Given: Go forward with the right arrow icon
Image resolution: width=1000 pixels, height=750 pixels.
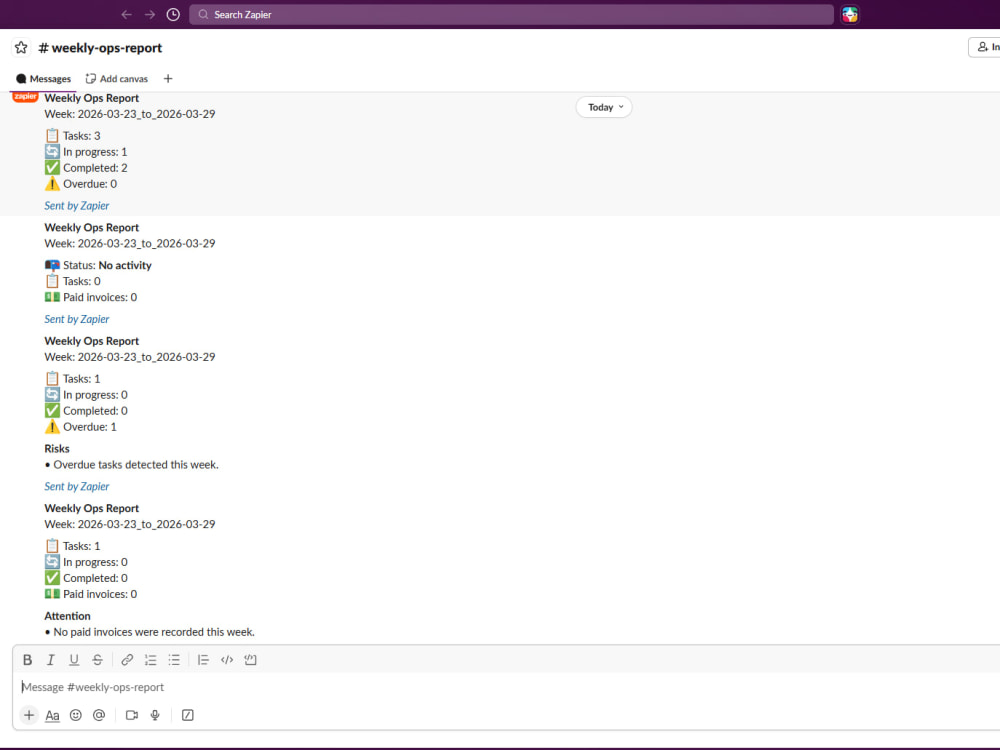Looking at the screenshot, I should tap(150, 15).
